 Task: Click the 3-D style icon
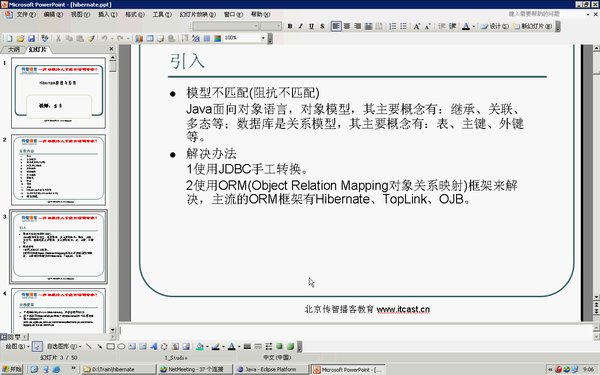point(290,346)
